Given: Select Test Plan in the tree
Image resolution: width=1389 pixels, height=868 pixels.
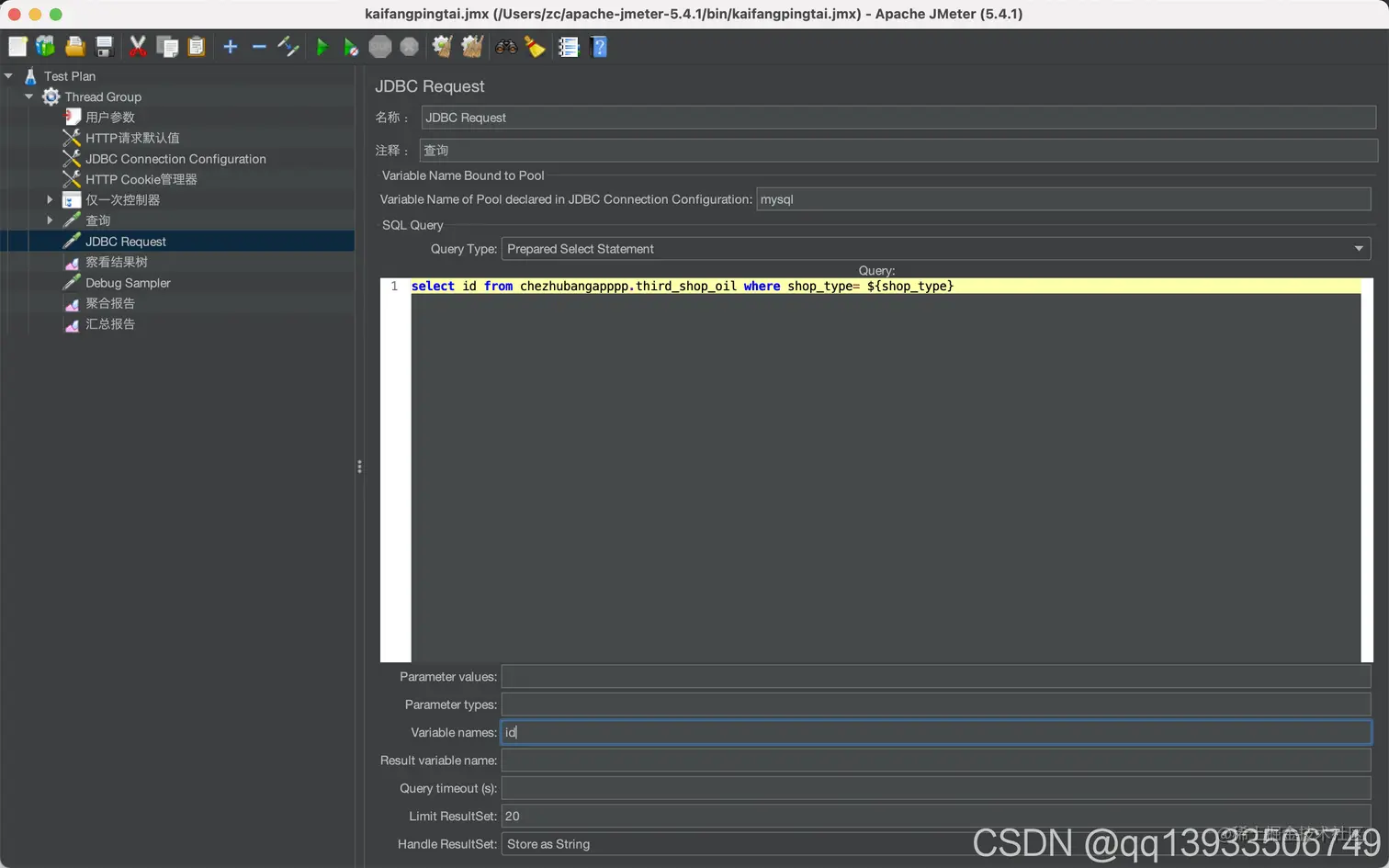Looking at the screenshot, I should point(70,76).
